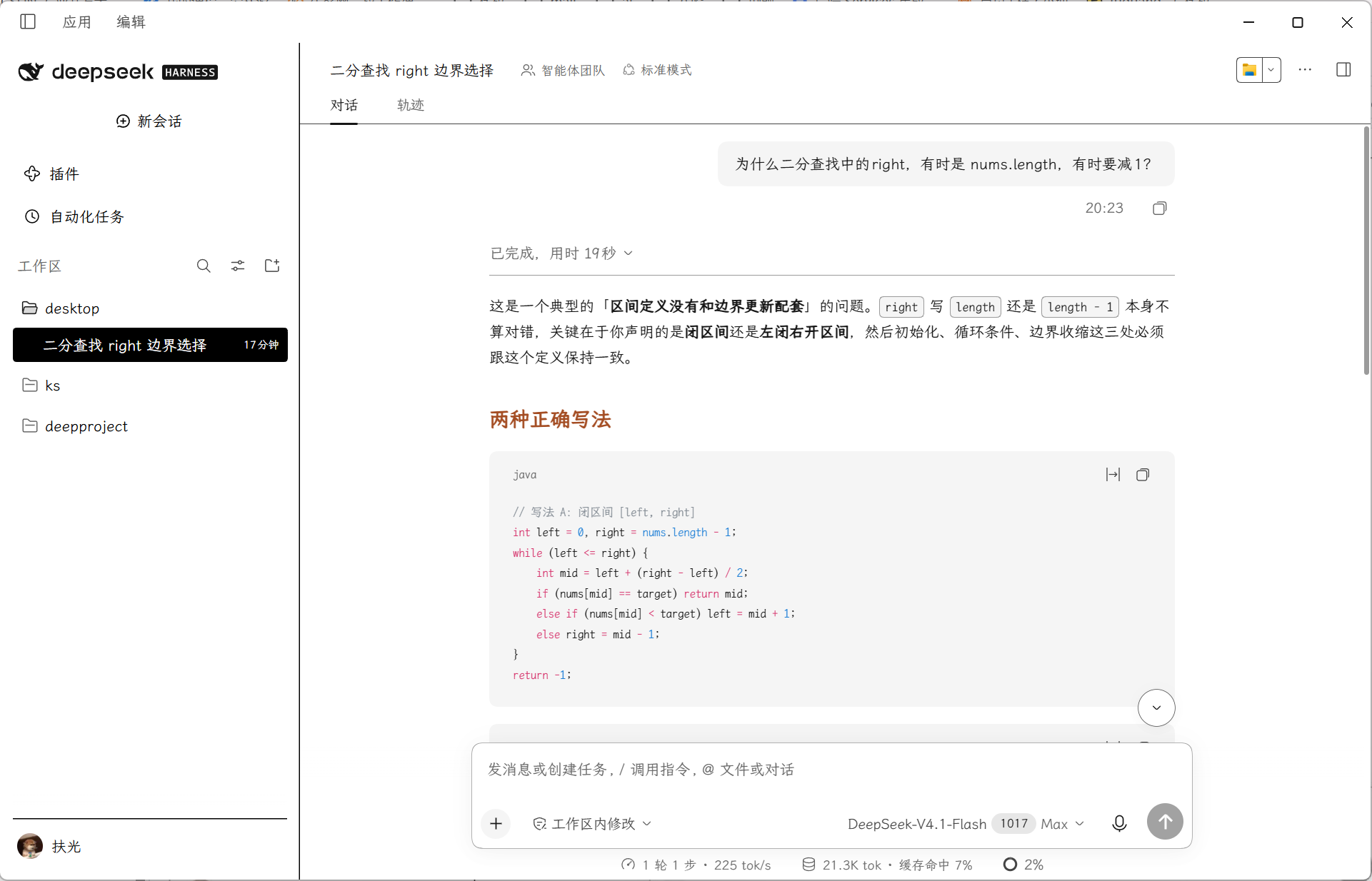Click the plus attachment button
The image size is (1372, 881).
[x=496, y=824]
